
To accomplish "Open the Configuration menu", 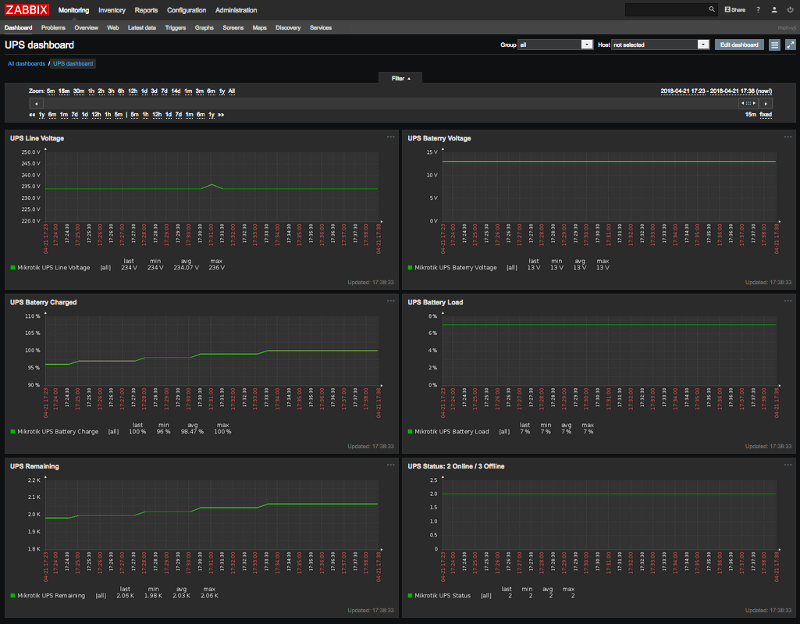I will coord(187,10).
